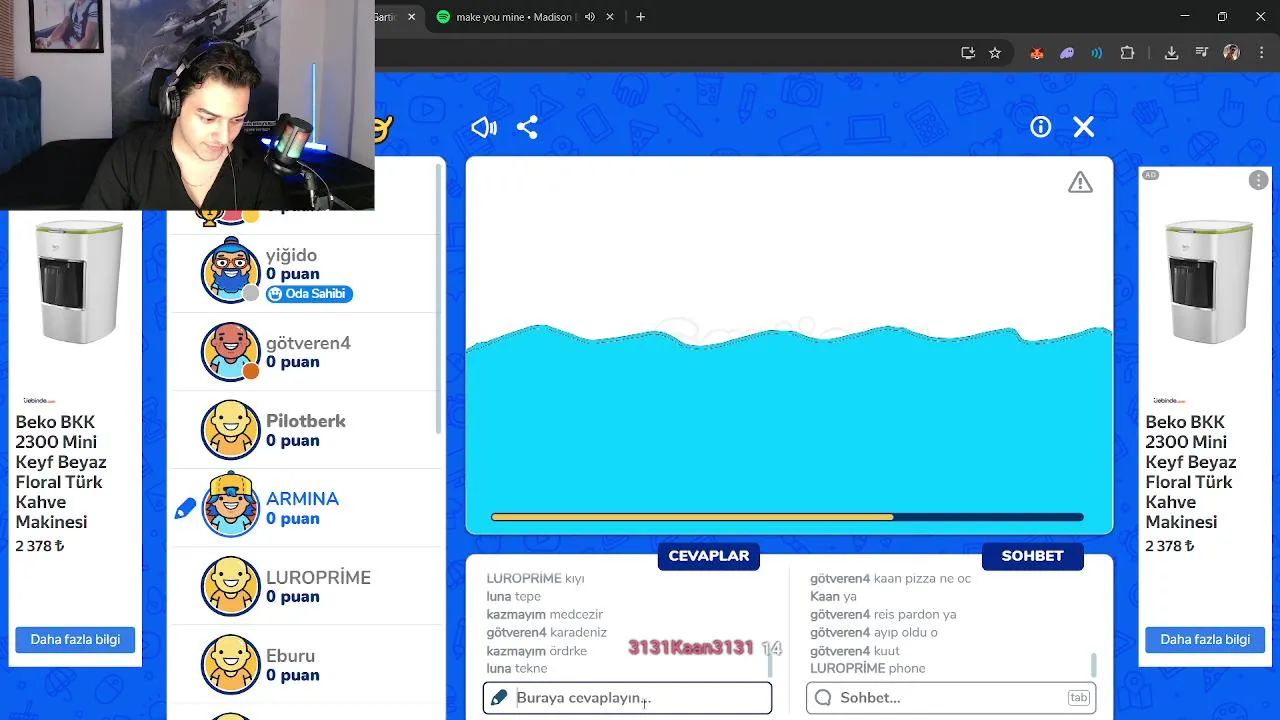Click the player name 'LUROPRİME' in the player list

[318, 578]
